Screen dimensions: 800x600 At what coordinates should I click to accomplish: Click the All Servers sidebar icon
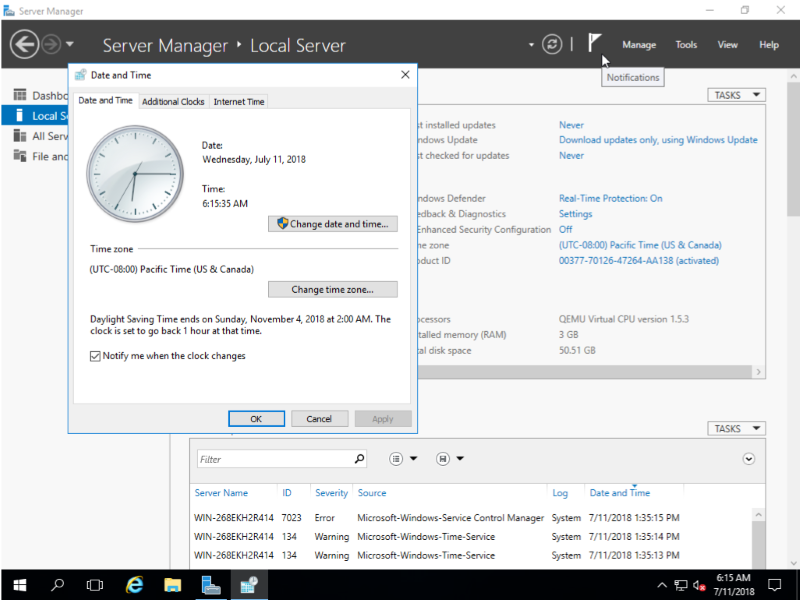20,136
